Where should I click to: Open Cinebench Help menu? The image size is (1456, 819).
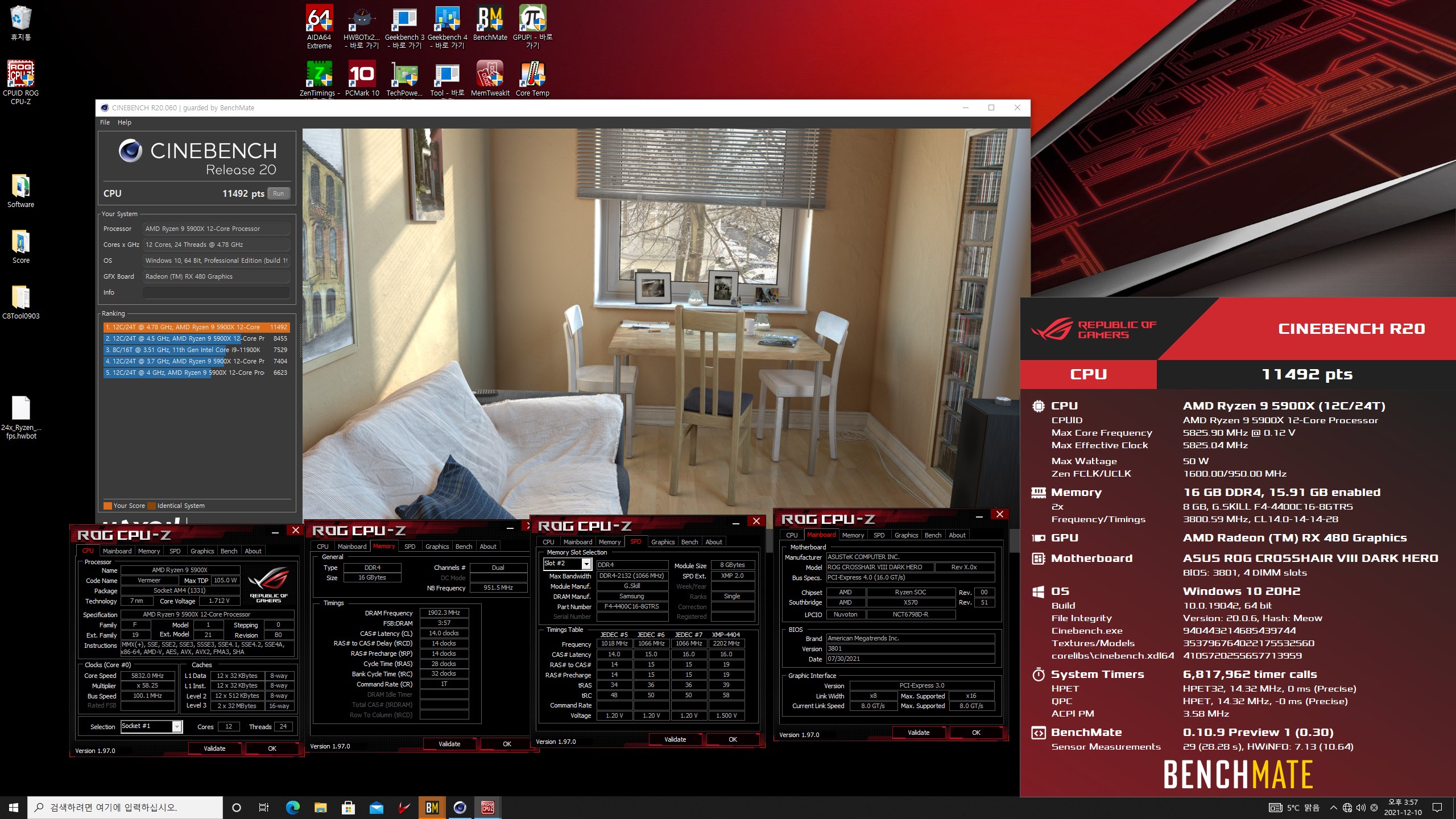(x=125, y=122)
